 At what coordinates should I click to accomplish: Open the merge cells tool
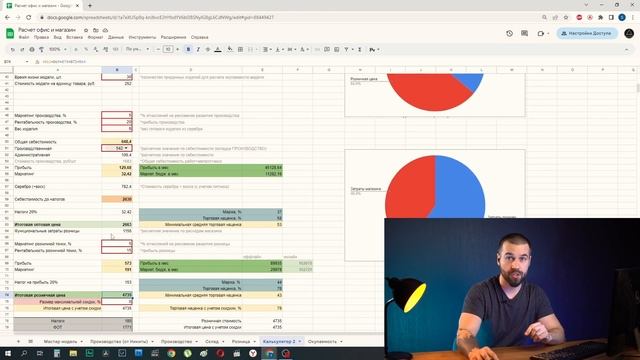pyautogui.click(x=251, y=49)
